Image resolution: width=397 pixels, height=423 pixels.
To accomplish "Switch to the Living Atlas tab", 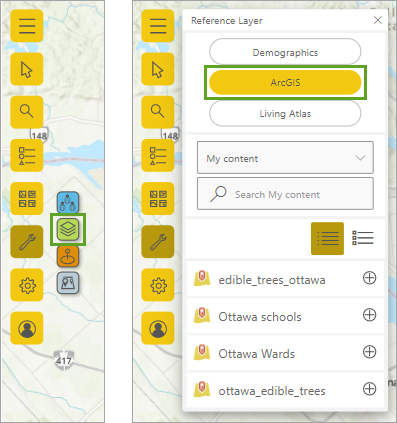I will (285, 113).
